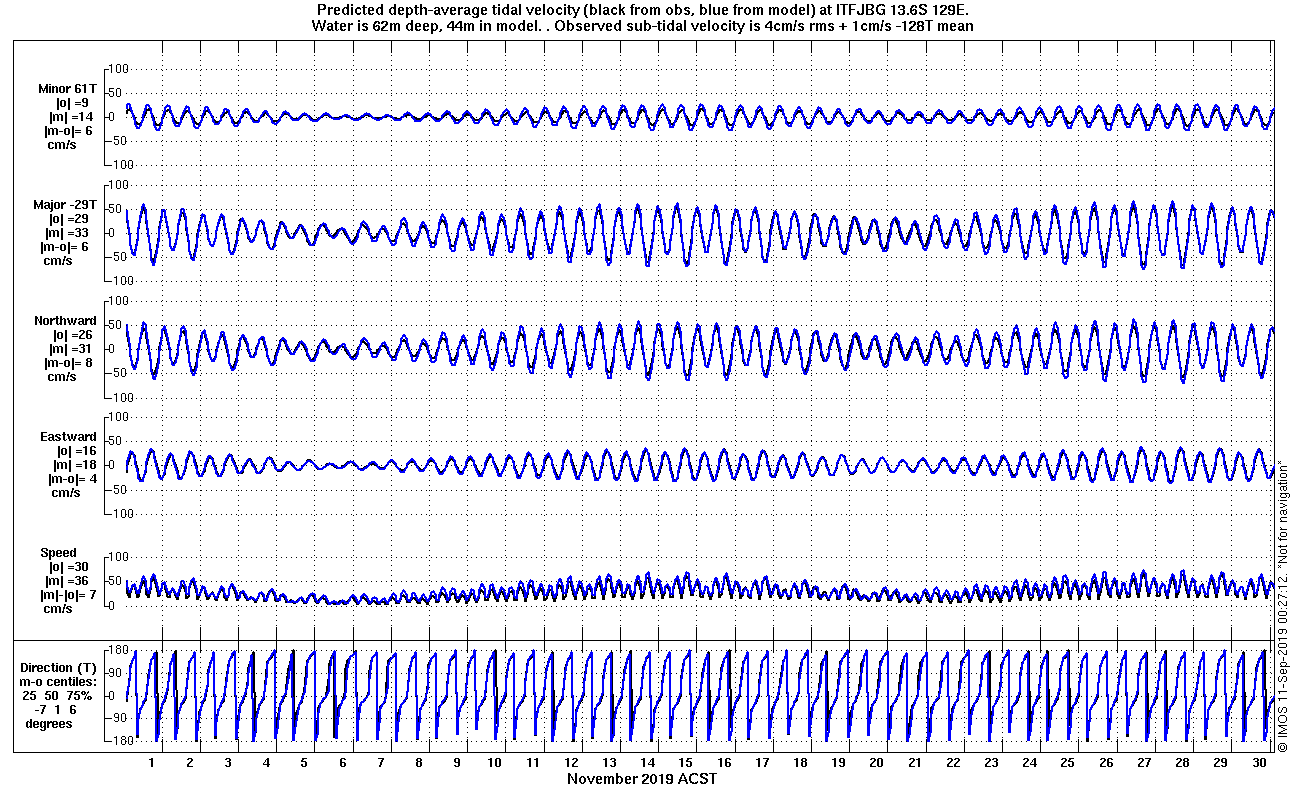
Task: Click day "17" on the date axis
Action: 762,763
